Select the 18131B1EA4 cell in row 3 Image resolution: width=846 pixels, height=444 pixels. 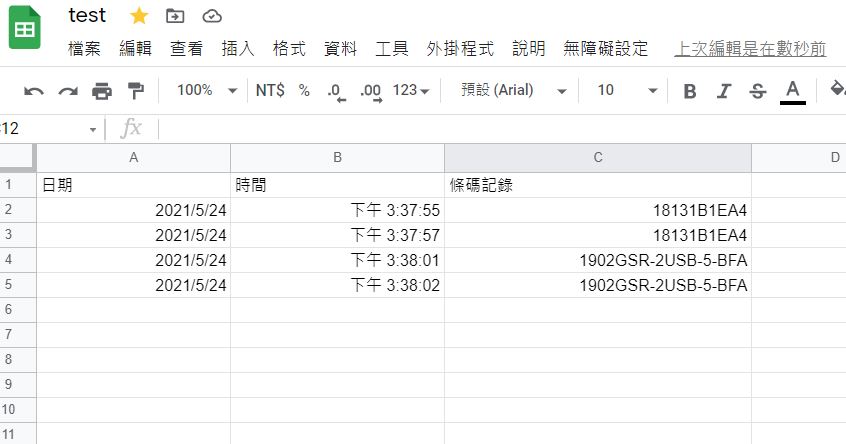(598, 235)
